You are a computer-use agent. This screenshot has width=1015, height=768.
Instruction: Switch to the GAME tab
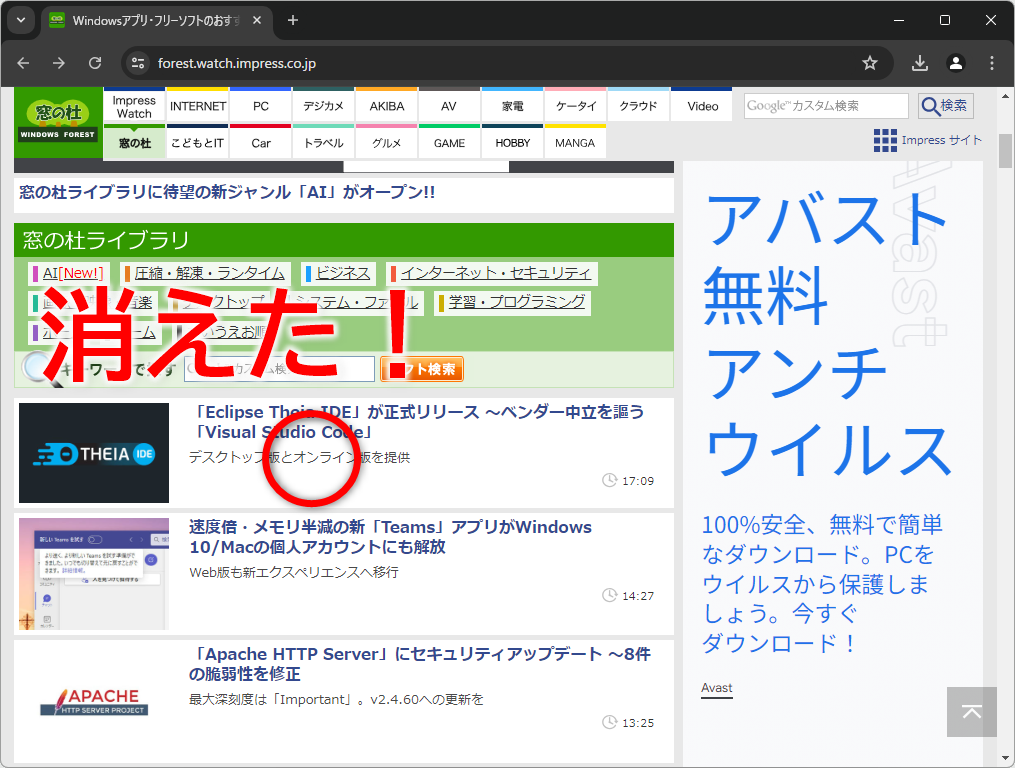click(x=449, y=143)
